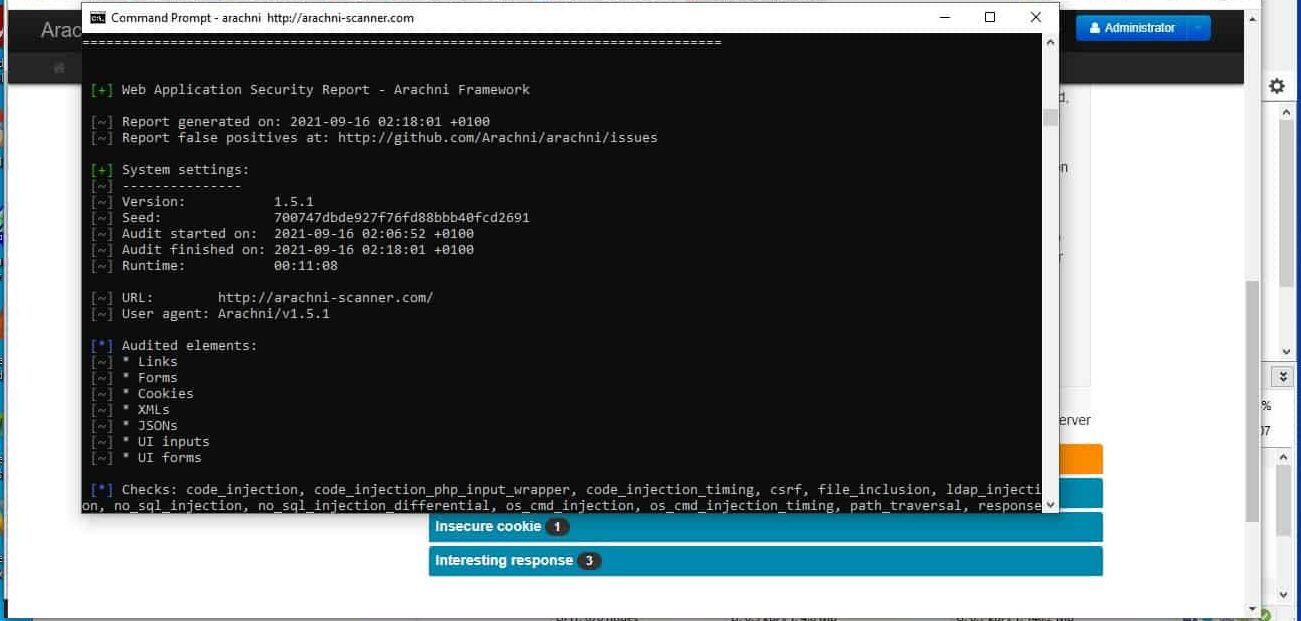1301x621 pixels.
Task: Expand the Insecure cookie issue group
Action: [488, 527]
